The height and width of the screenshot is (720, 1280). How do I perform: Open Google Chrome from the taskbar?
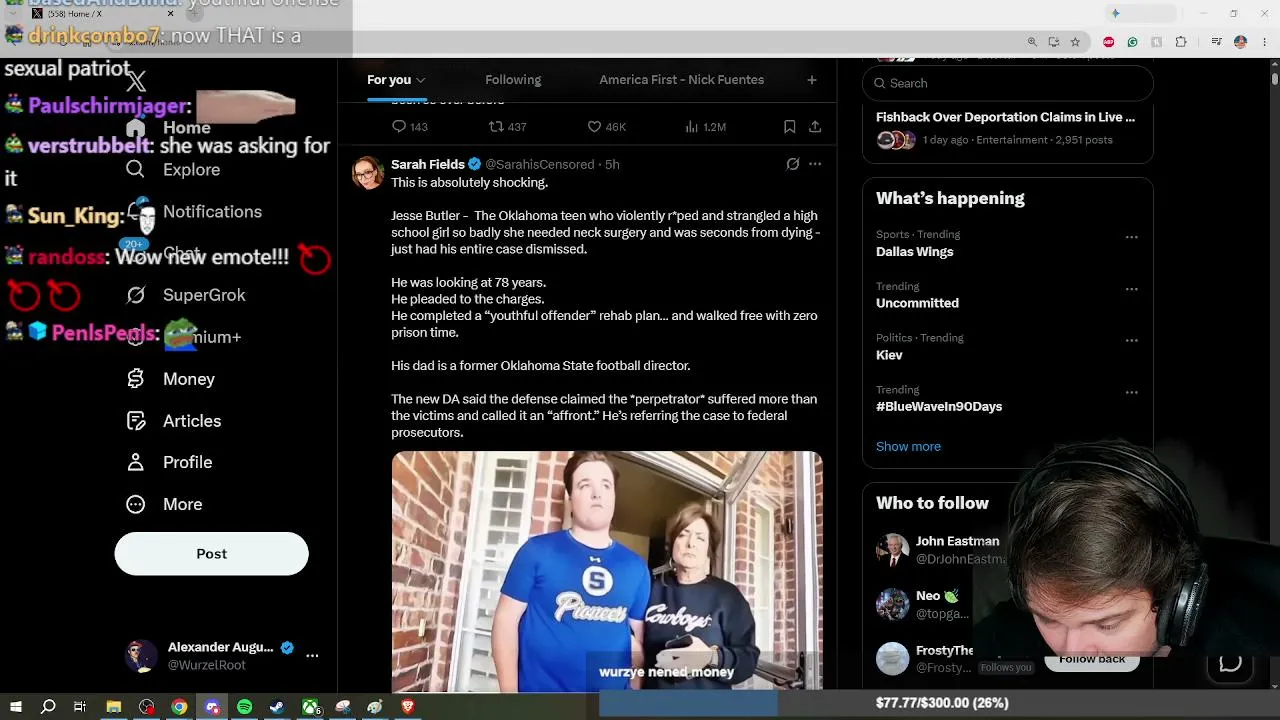tap(179, 707)
